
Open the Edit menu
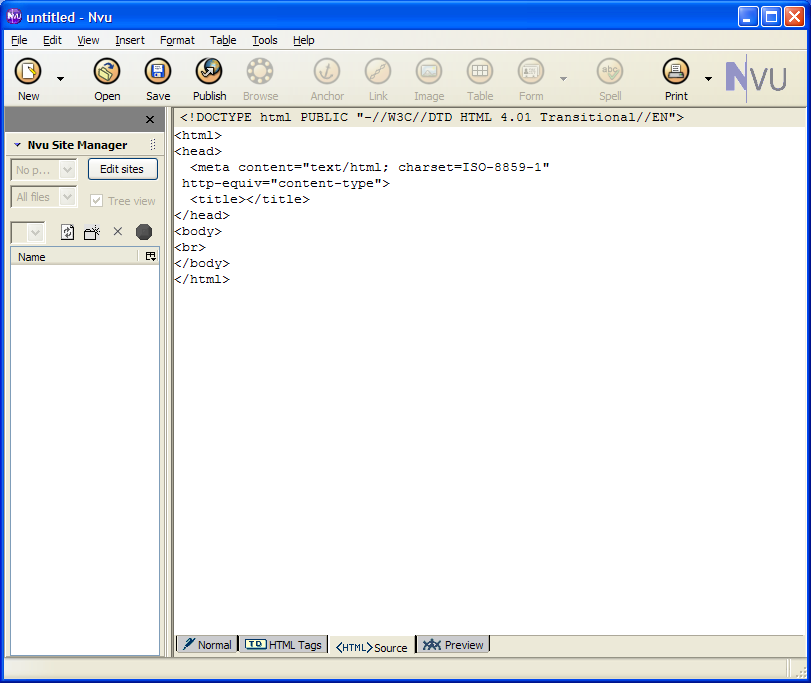pyautogui.click(x=52, y=40)
